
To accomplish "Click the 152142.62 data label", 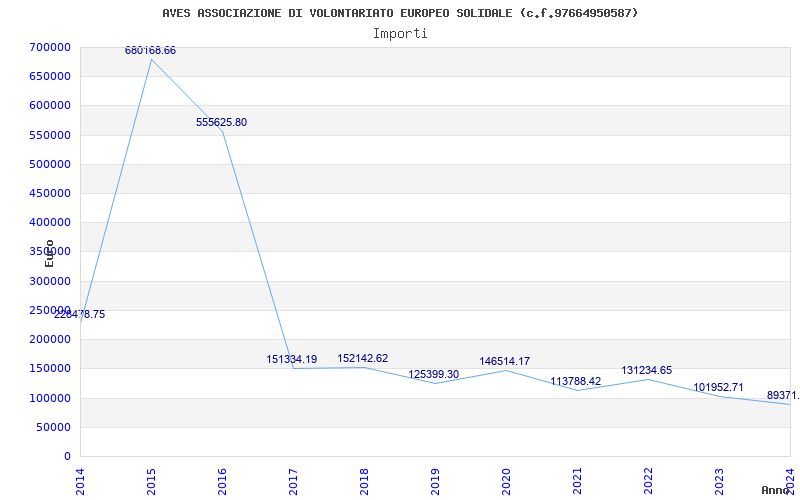I will point(363,359).
